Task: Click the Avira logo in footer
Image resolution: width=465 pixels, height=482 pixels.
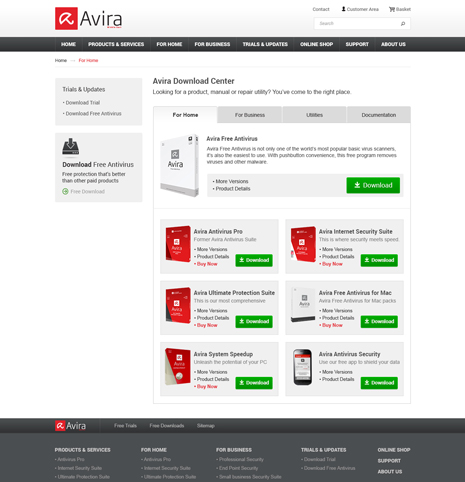Action: pos(70,426)
